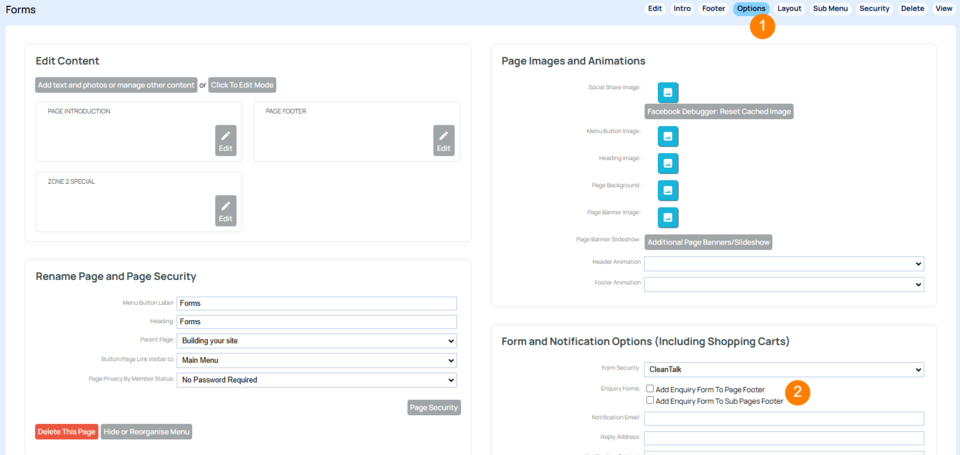Click Facebook Debugger: Reset Cached Image button
The height and width of the screenshot is (455, 960).
[719, 112]
